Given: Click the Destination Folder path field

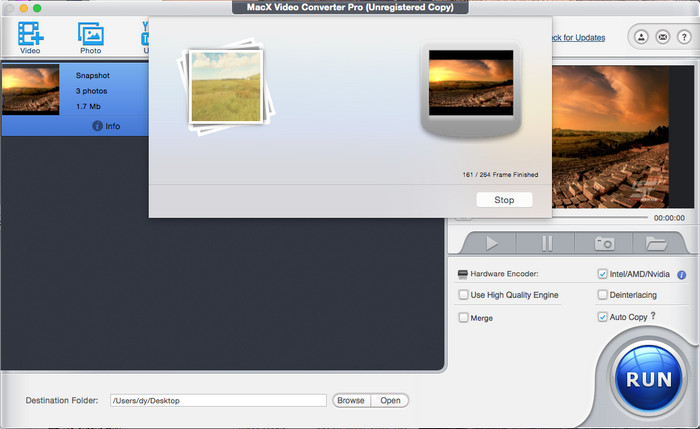Looking at the screenshot, I should pyautogui.click(x=218, y=400).
